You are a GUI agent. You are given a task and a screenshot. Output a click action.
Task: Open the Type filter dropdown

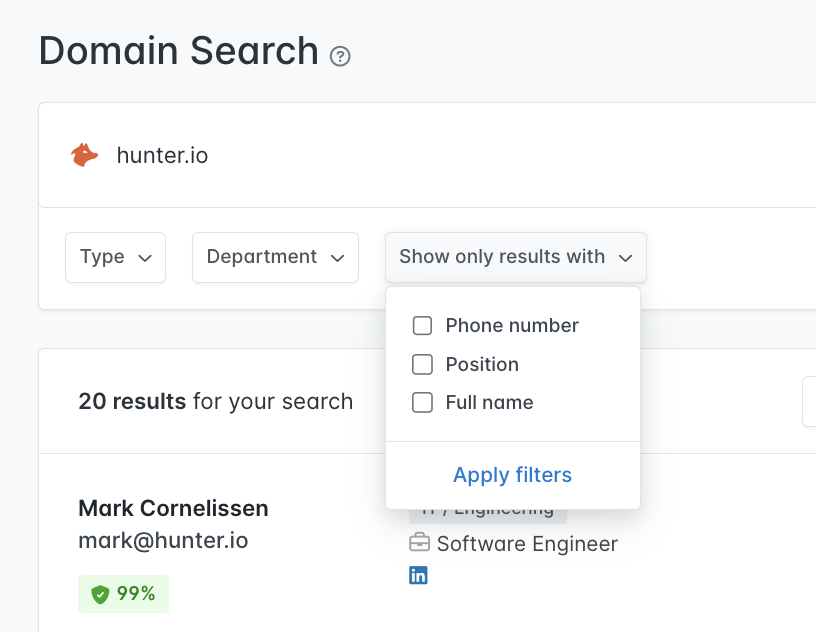point(116,257)
